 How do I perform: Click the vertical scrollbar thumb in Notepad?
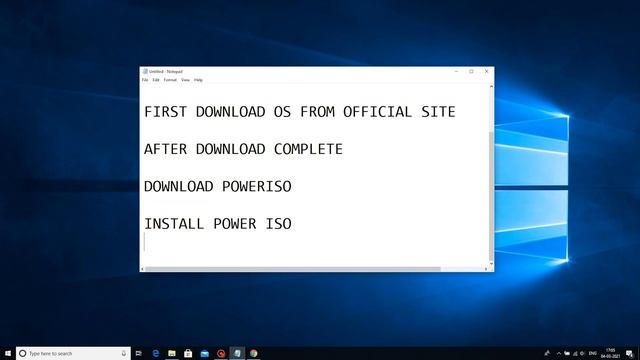tap(491, 195)
